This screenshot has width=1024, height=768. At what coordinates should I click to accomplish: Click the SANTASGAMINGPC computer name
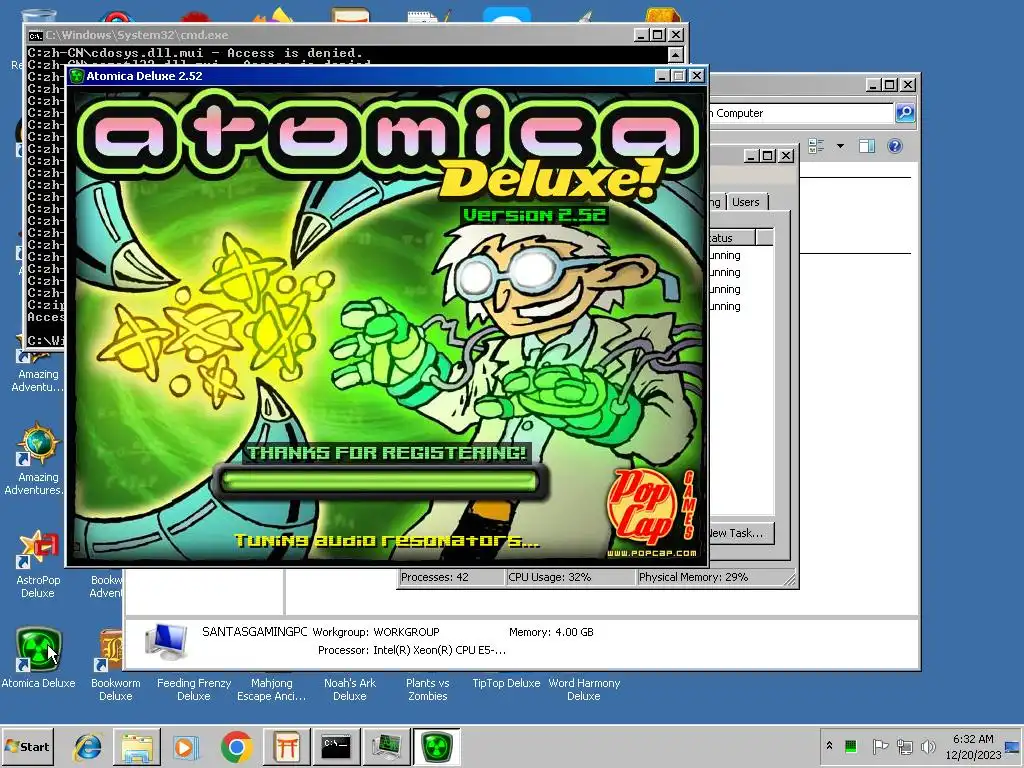255,632
